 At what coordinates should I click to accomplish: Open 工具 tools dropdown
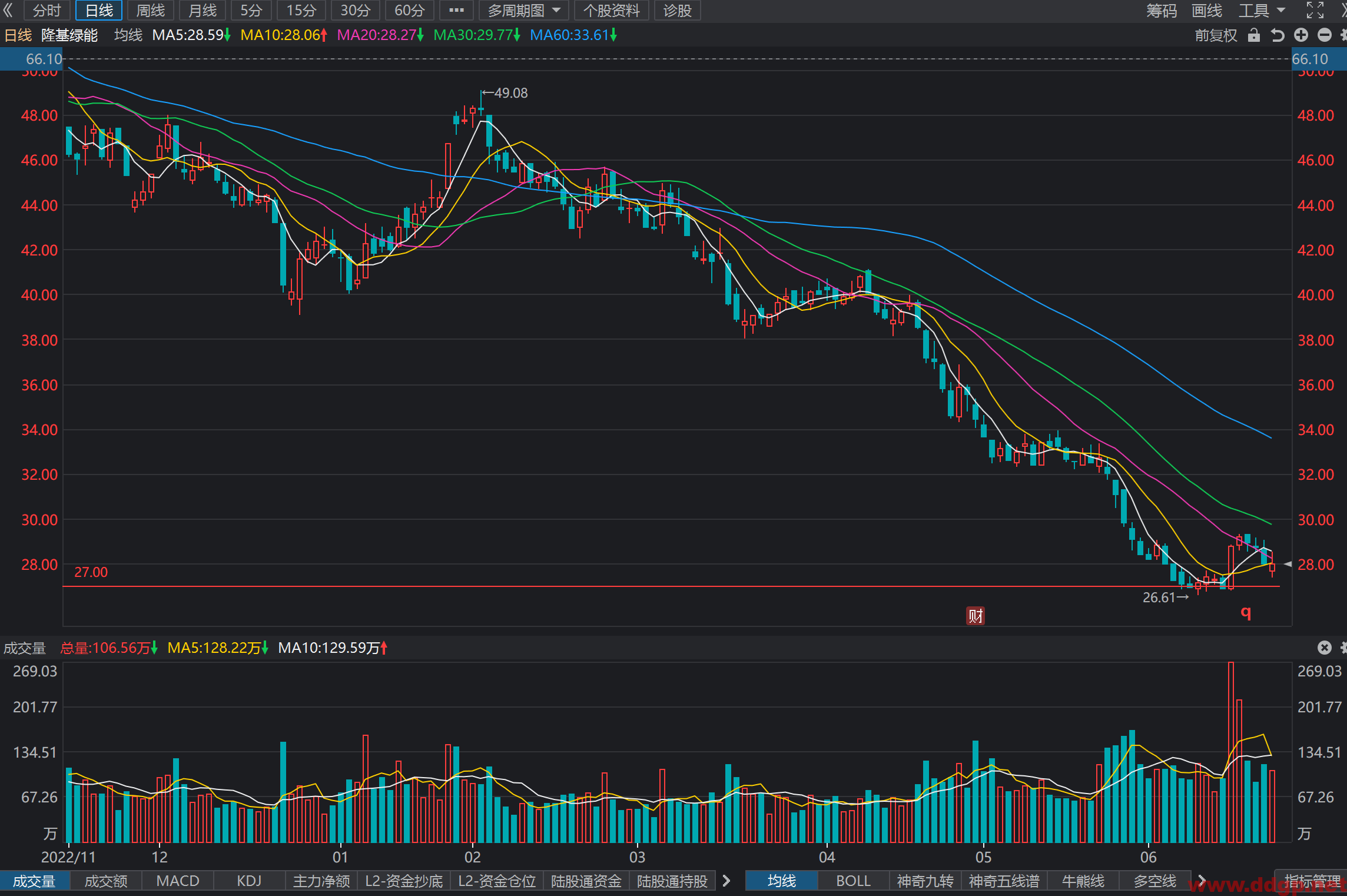[x=1262, y=10]
